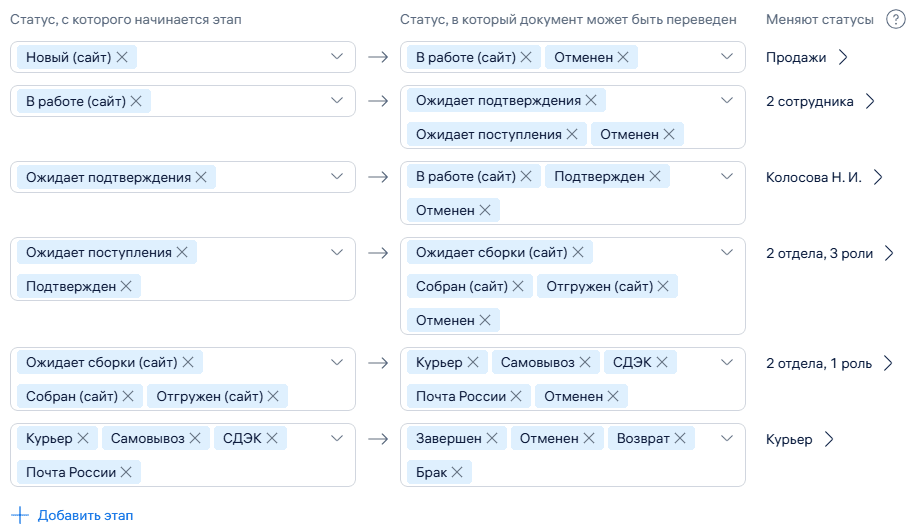Click inside the "В работе (сайт)" starting status field

(240, 101)
